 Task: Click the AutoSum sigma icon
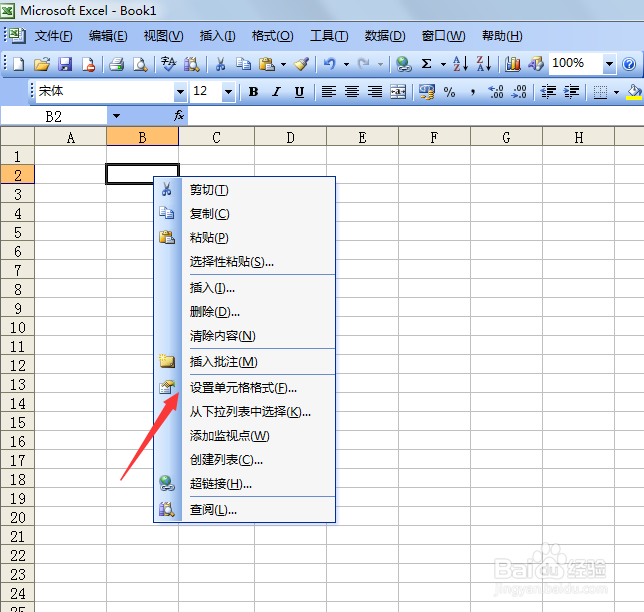(427, 64)
